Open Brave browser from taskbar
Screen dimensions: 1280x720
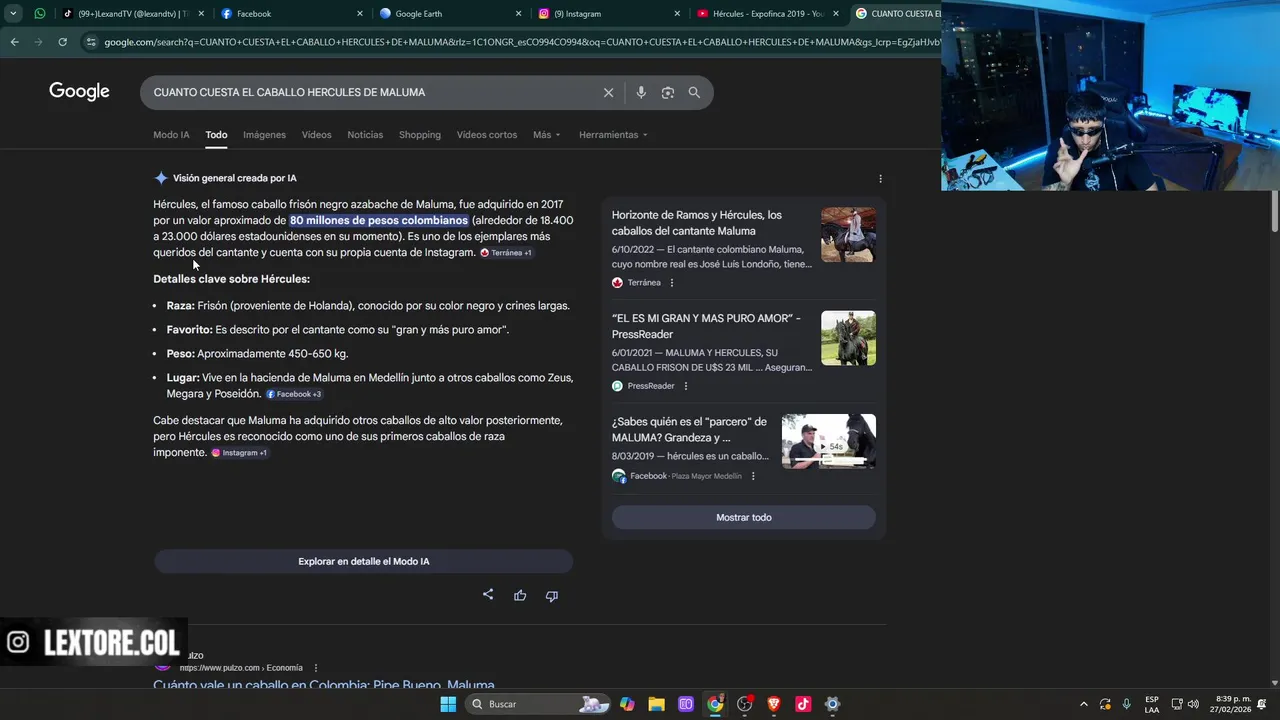pos(773,704)
